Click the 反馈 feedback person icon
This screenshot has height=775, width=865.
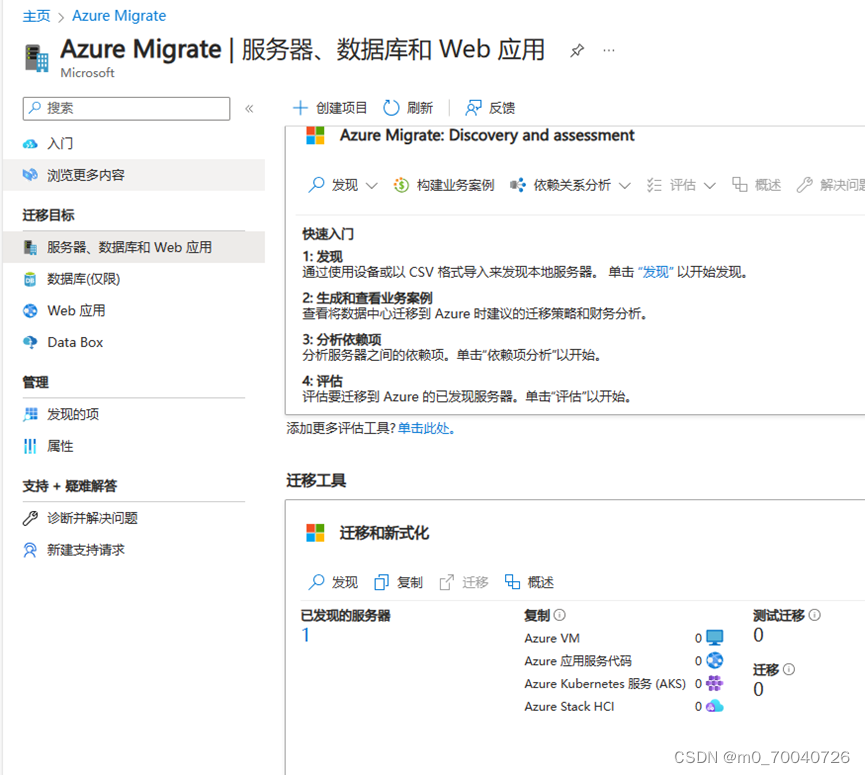pyautogui.click(x=473, y=108)
